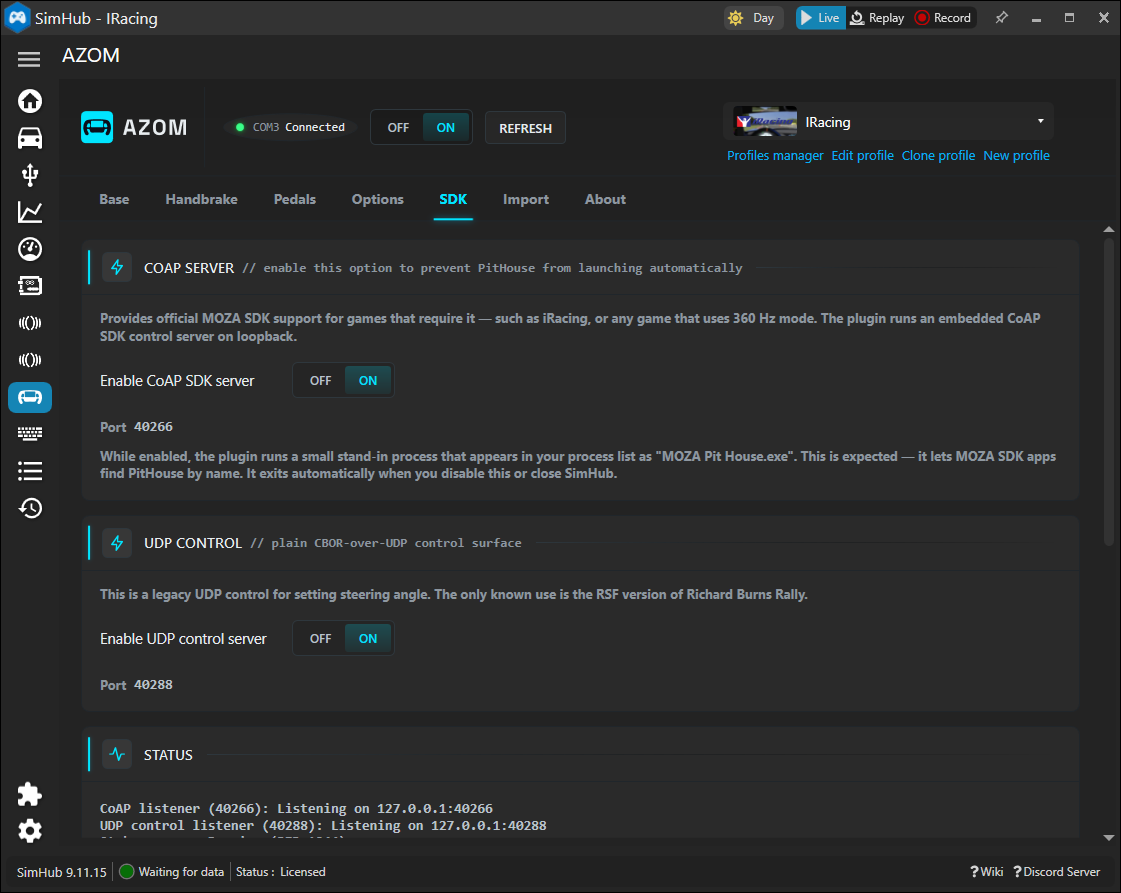Click the UDP control listener status line
Screen dimensions: 1121x893
323,825
